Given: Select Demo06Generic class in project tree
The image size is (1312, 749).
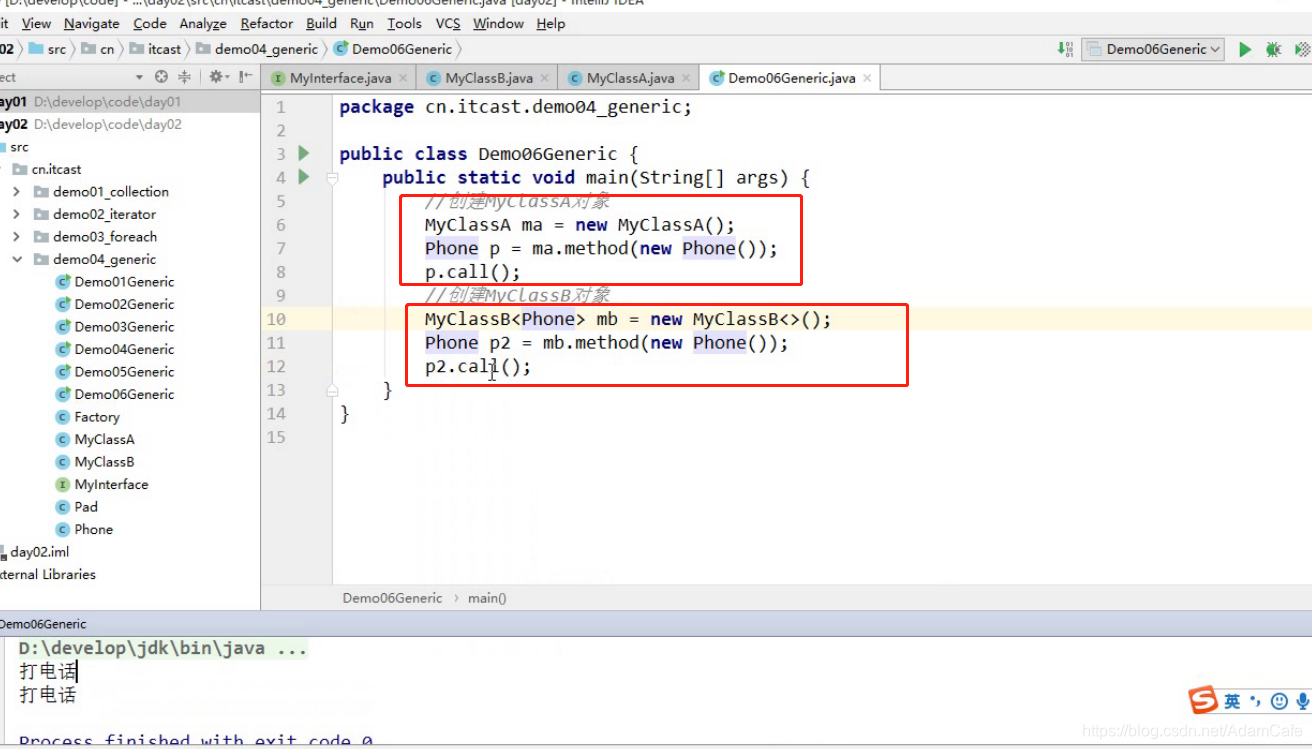Looking at the screenshot, I should [x=115, y=394].
